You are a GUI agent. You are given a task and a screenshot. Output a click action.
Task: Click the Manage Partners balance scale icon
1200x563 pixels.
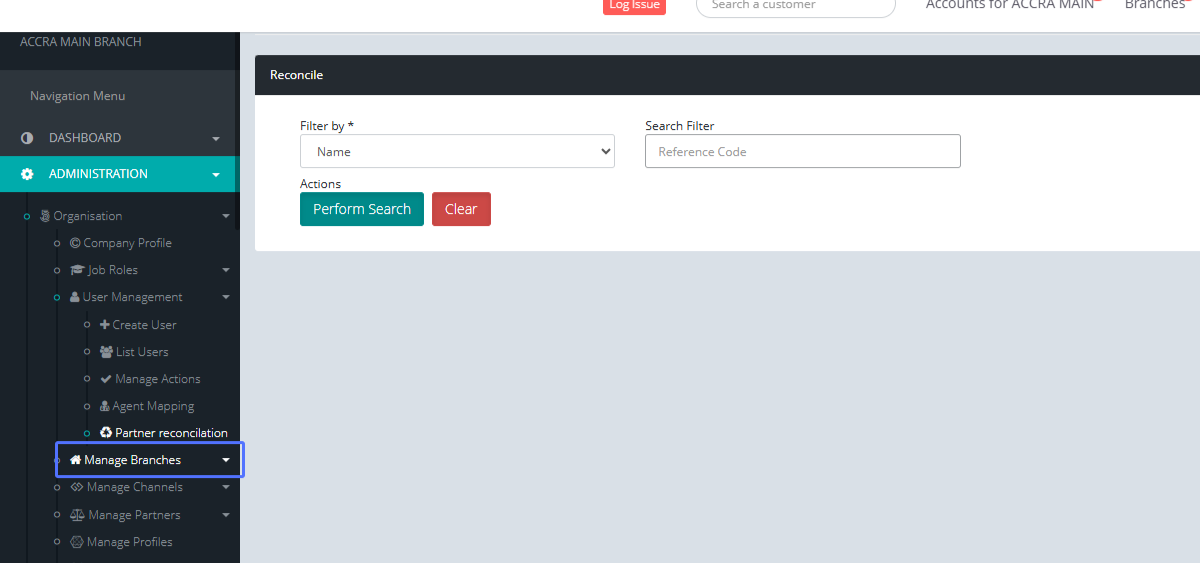[x=77, y=515]
